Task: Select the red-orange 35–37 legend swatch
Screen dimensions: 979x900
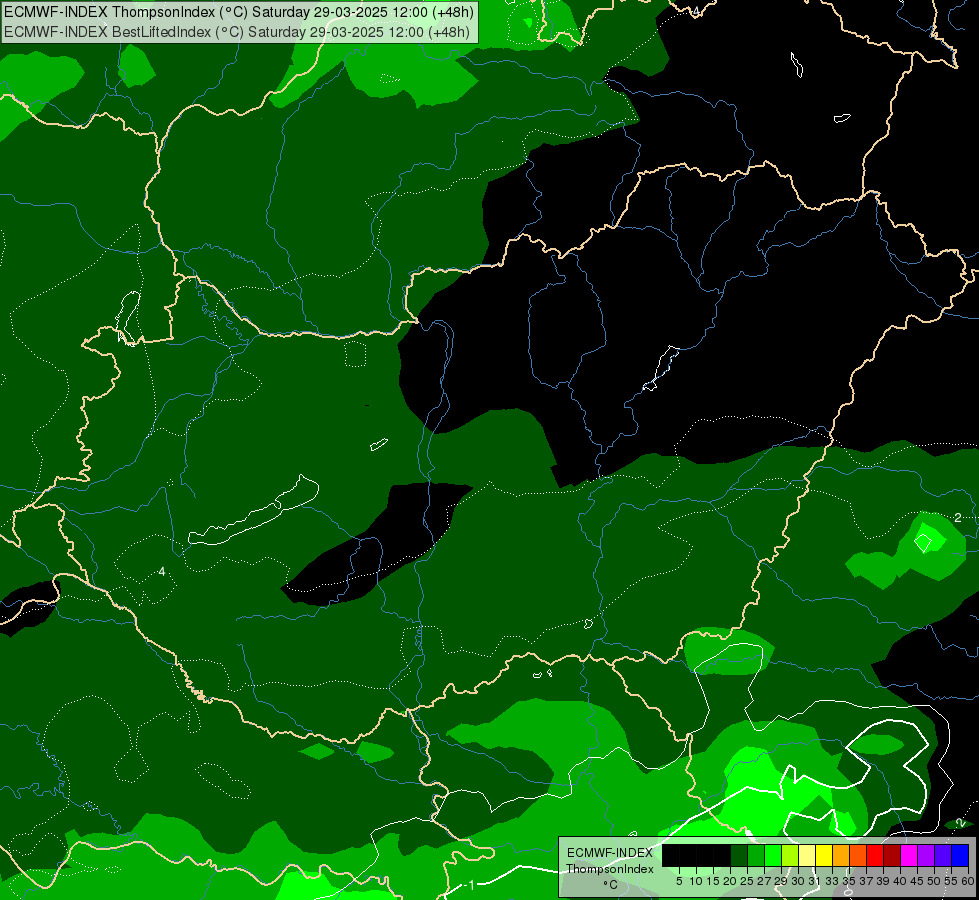Action: pos(858,855)
